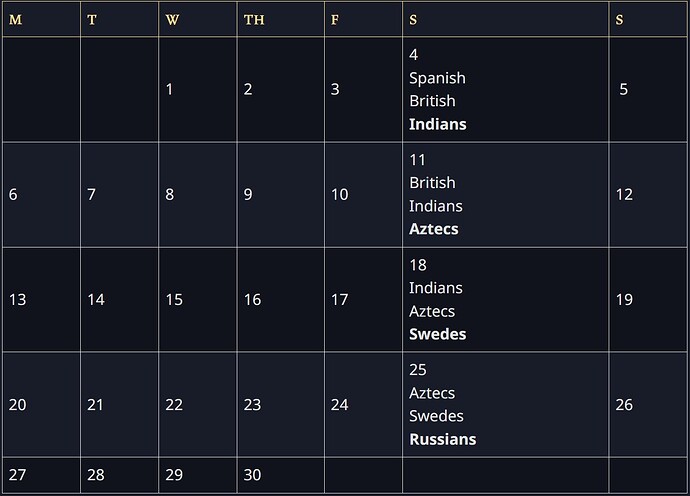Click day 21 in the calendar

tap(95, 405)
